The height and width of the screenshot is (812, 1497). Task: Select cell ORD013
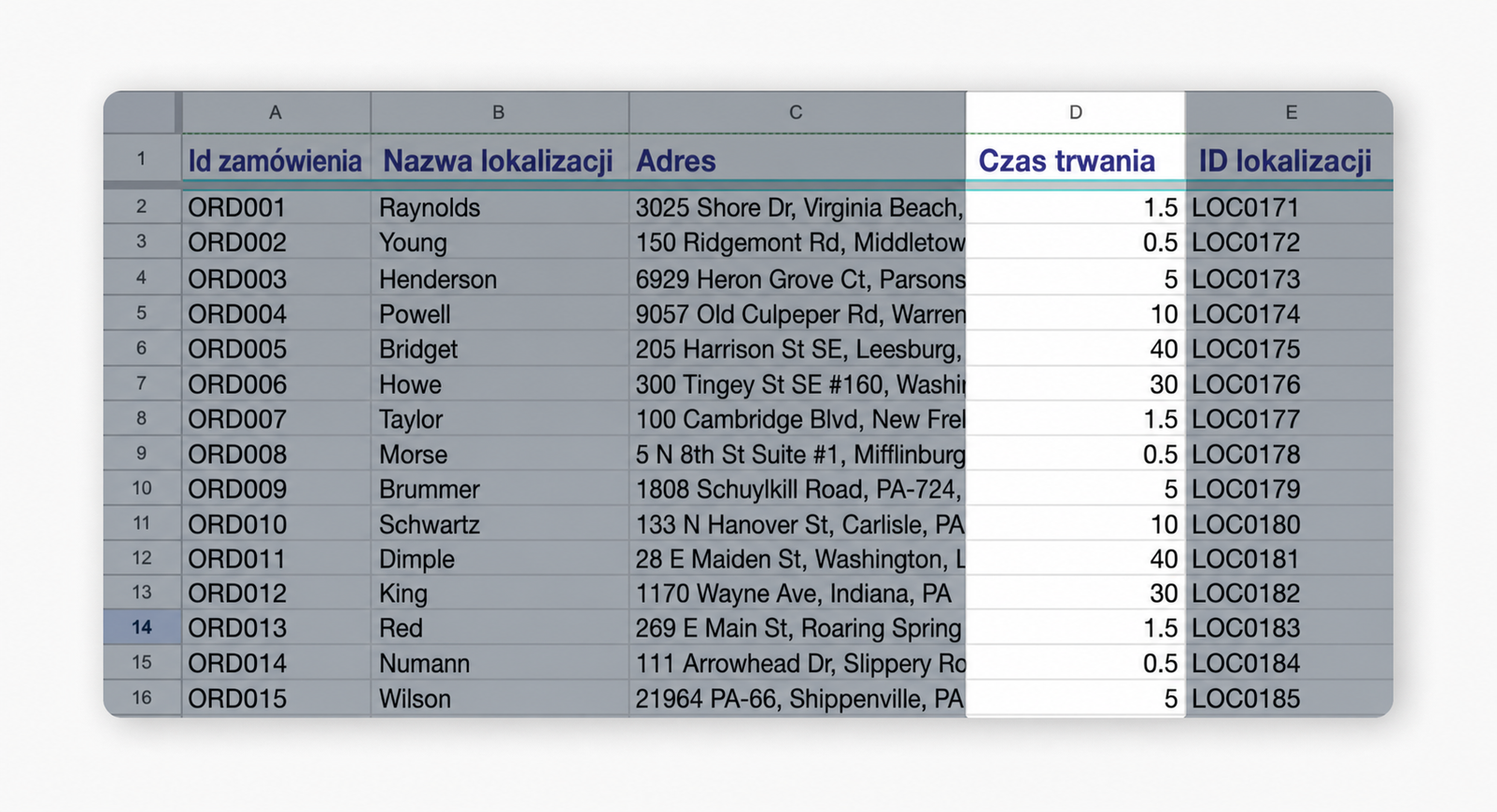[275, 627]
